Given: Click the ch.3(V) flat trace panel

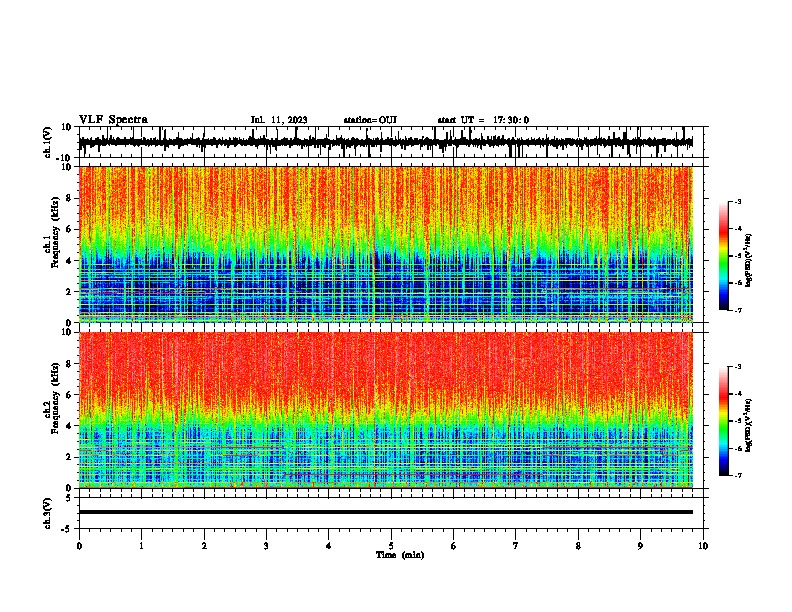Looking at the screenshot, I should (393, 513).
